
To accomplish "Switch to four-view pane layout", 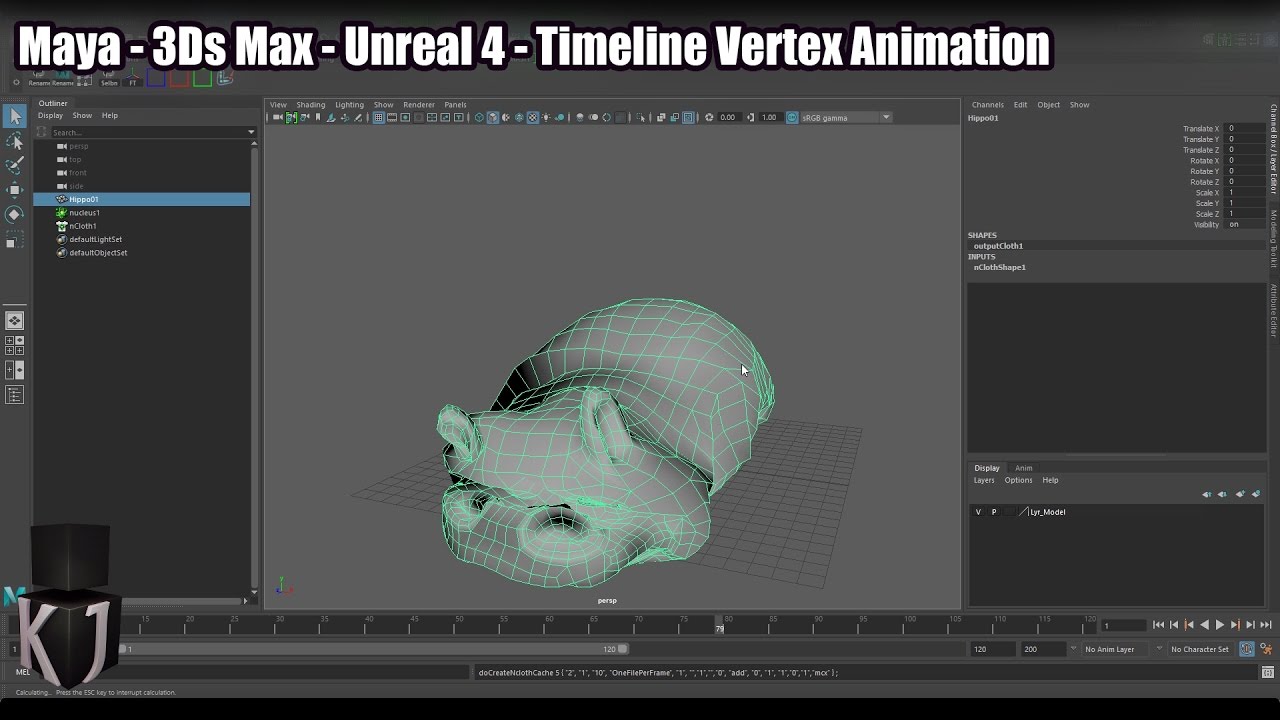I will point(14,345).
